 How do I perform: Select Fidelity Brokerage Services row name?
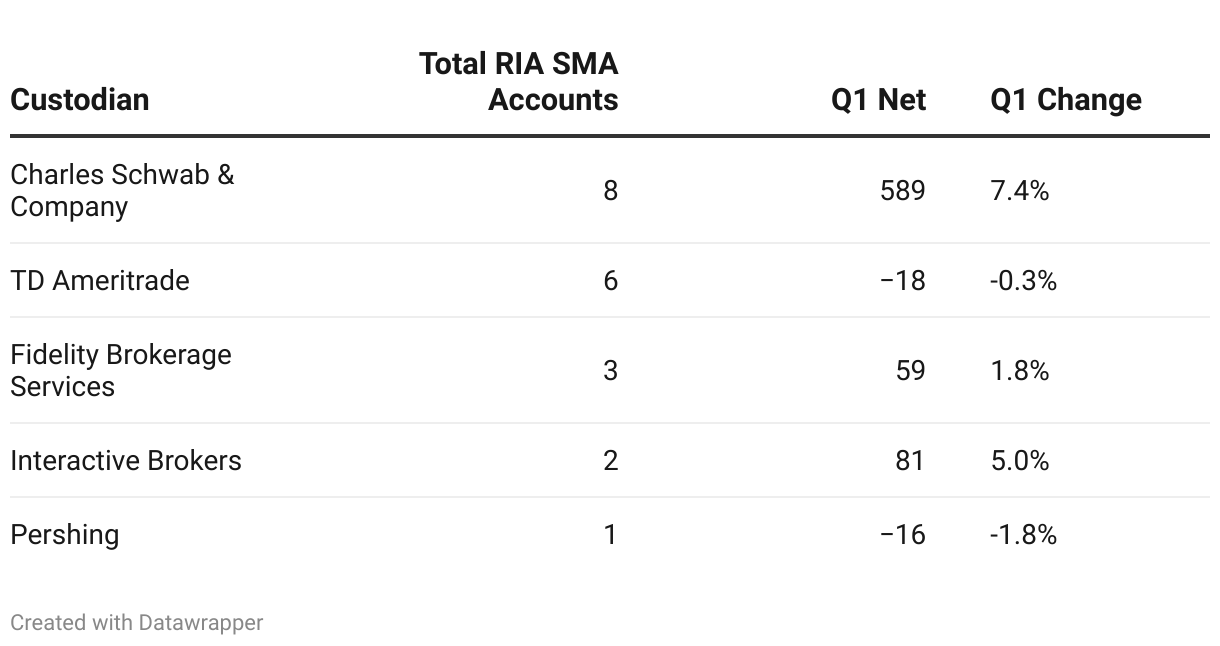pyautogui.click(x=121, y=370)
